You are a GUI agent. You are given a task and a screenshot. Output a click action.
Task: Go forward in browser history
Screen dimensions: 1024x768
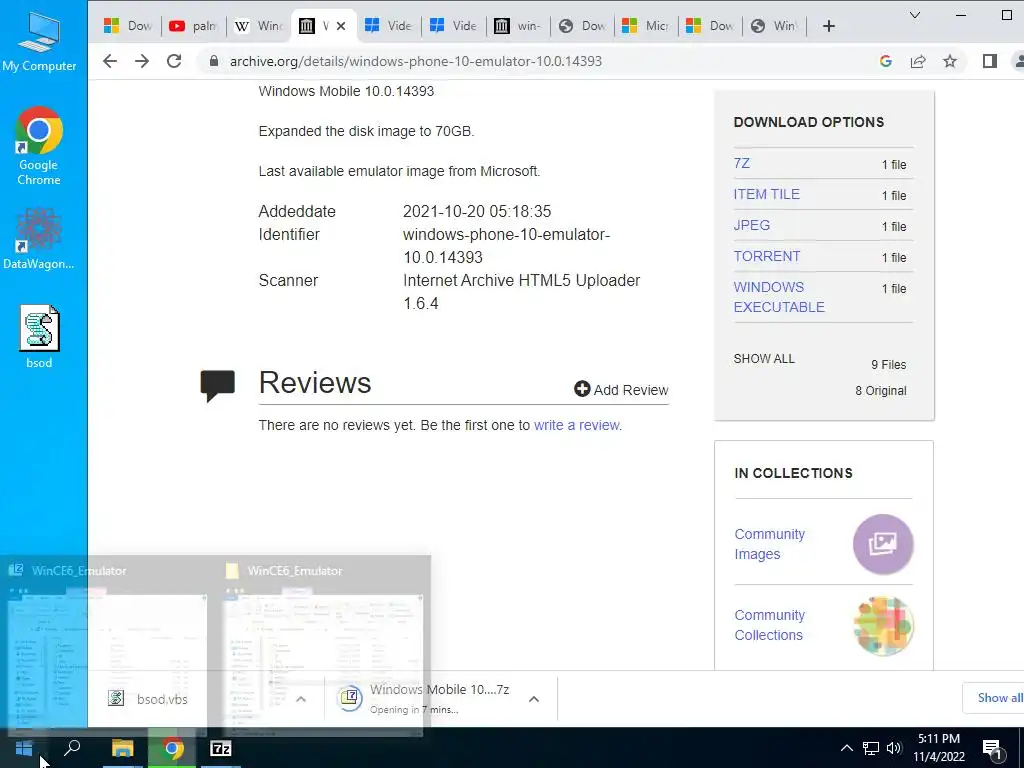tap(142, 61)
